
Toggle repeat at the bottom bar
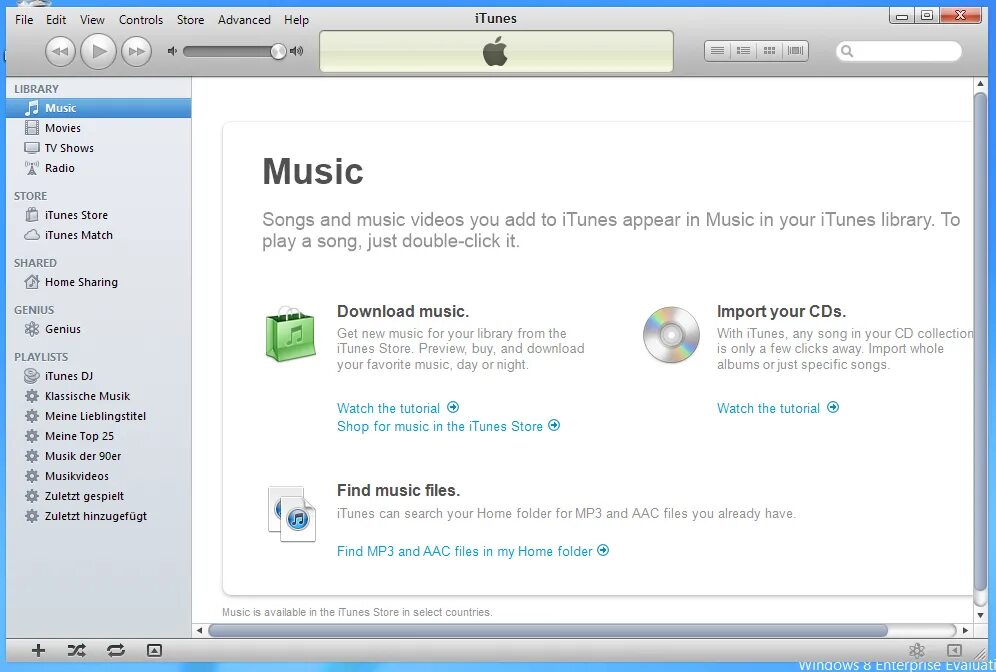tap(116, 650)
